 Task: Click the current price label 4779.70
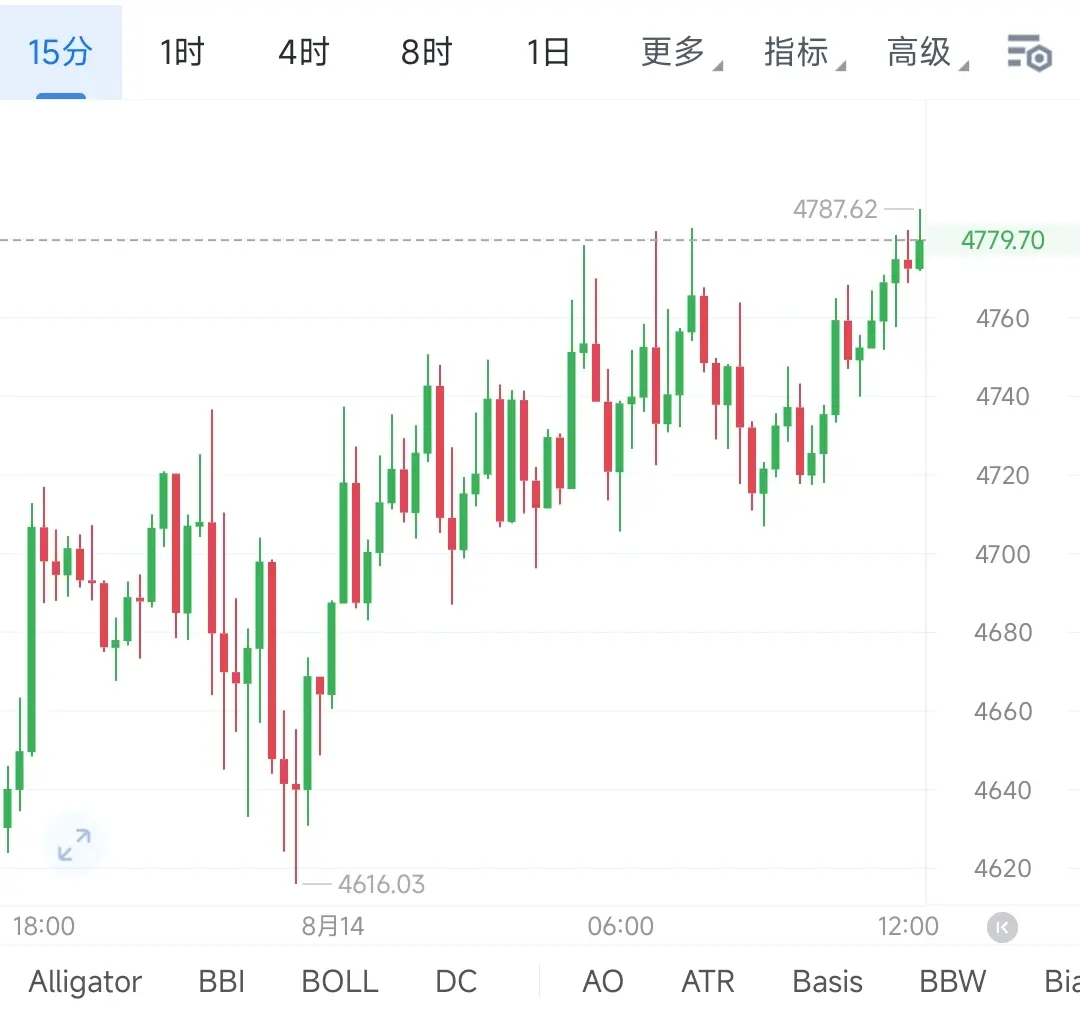(1003, 240)
